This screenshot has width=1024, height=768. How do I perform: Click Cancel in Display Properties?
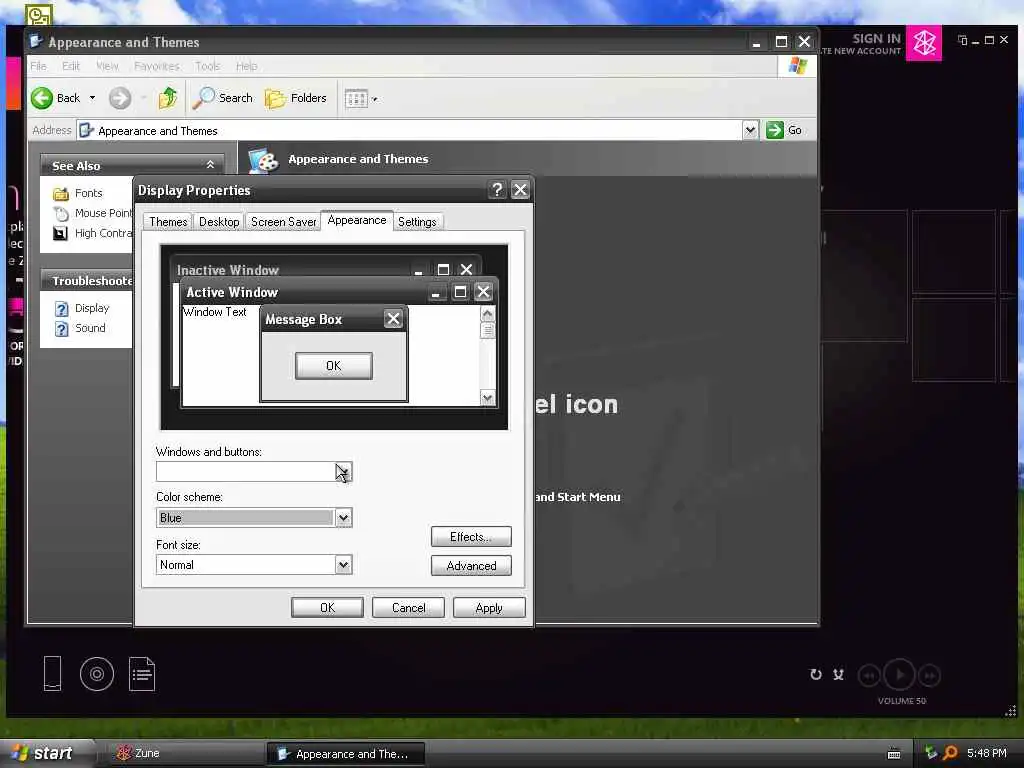pyautogui.click(x=408, y=608)
